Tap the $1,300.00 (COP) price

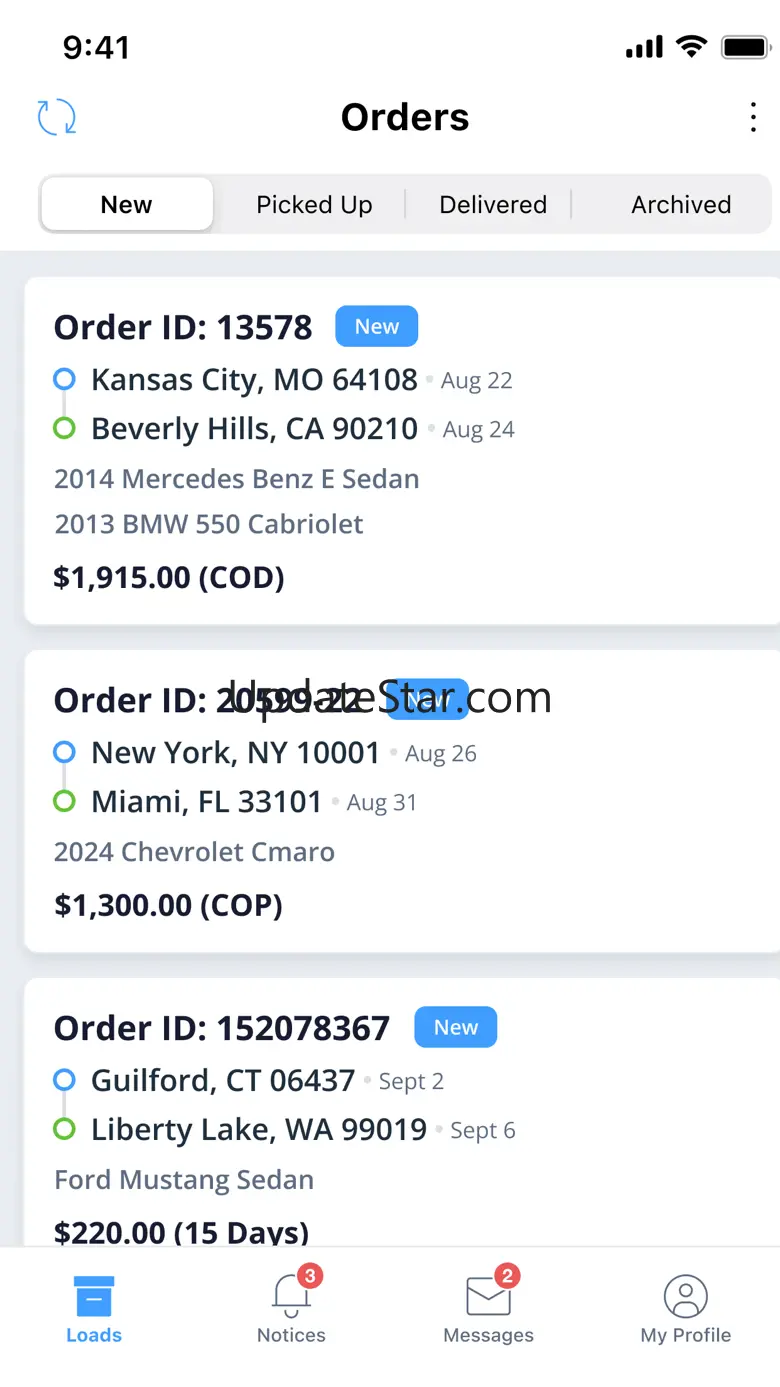click(x=168, y=906)
